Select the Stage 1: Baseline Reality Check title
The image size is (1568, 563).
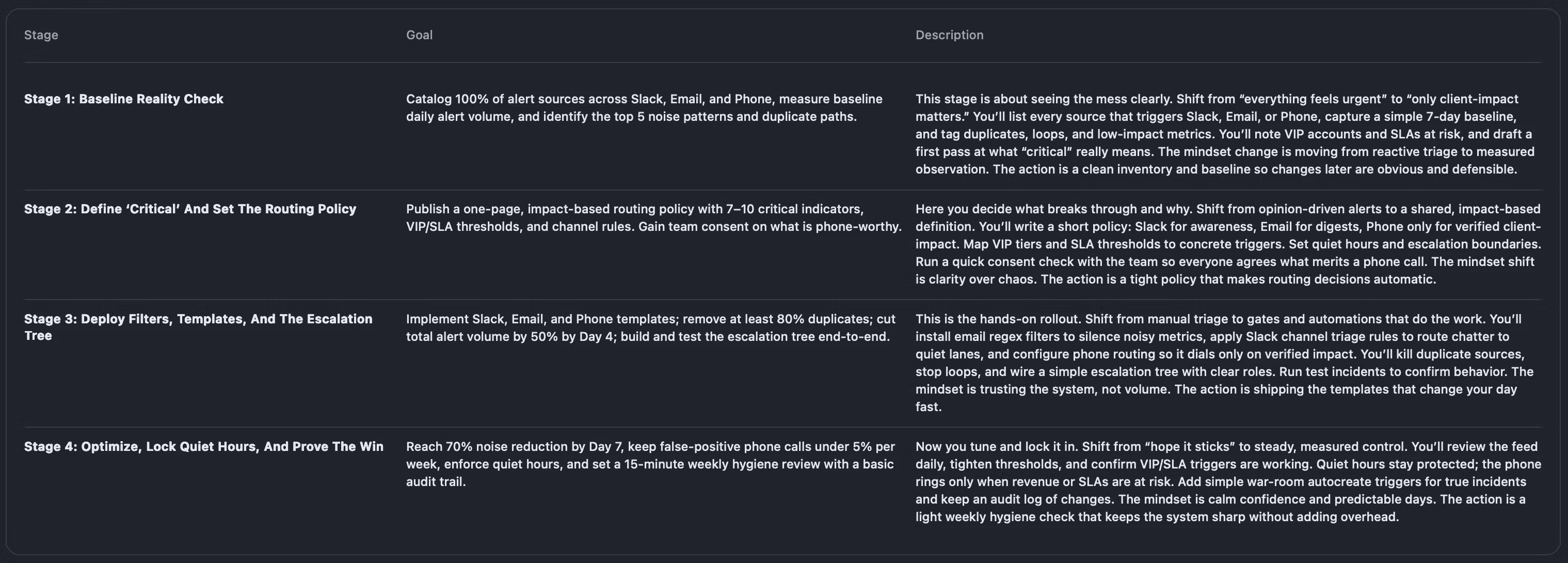point(123,99)
